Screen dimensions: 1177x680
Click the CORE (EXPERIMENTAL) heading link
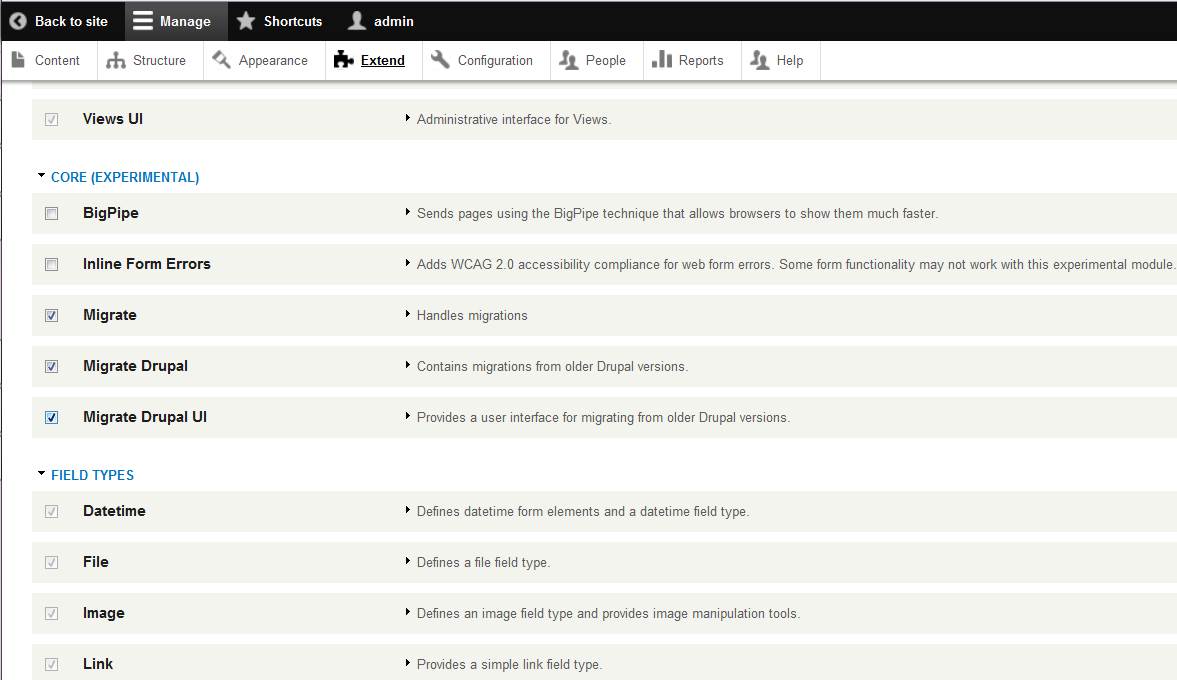(125, 177)
